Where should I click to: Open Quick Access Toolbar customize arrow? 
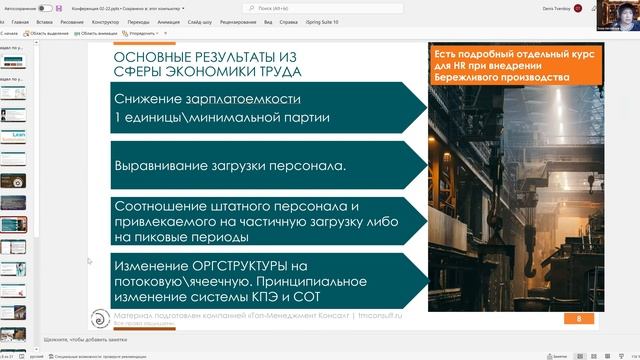(x=166, y=33)
